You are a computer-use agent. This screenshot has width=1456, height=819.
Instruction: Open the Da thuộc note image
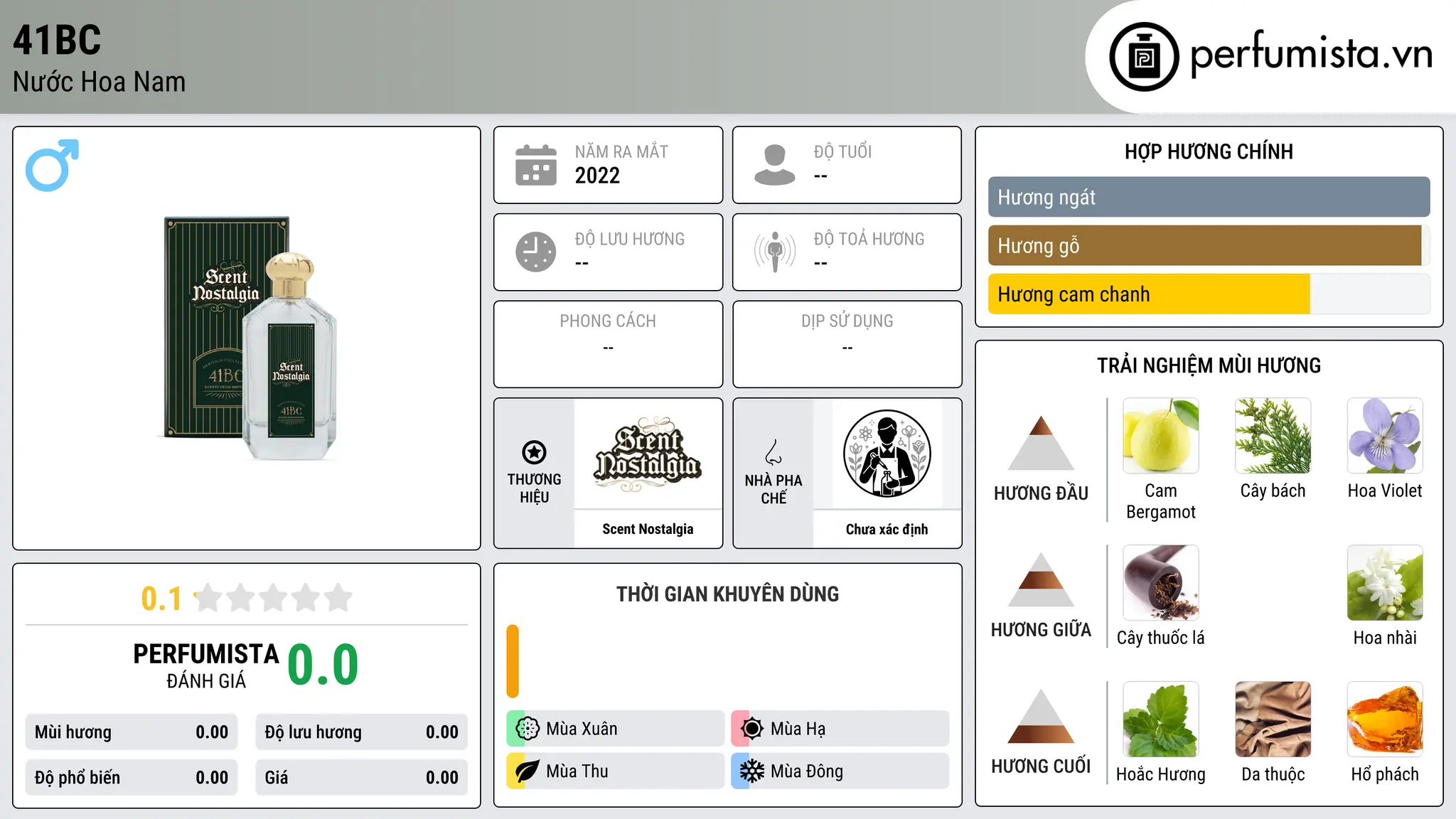[1273, 719]
